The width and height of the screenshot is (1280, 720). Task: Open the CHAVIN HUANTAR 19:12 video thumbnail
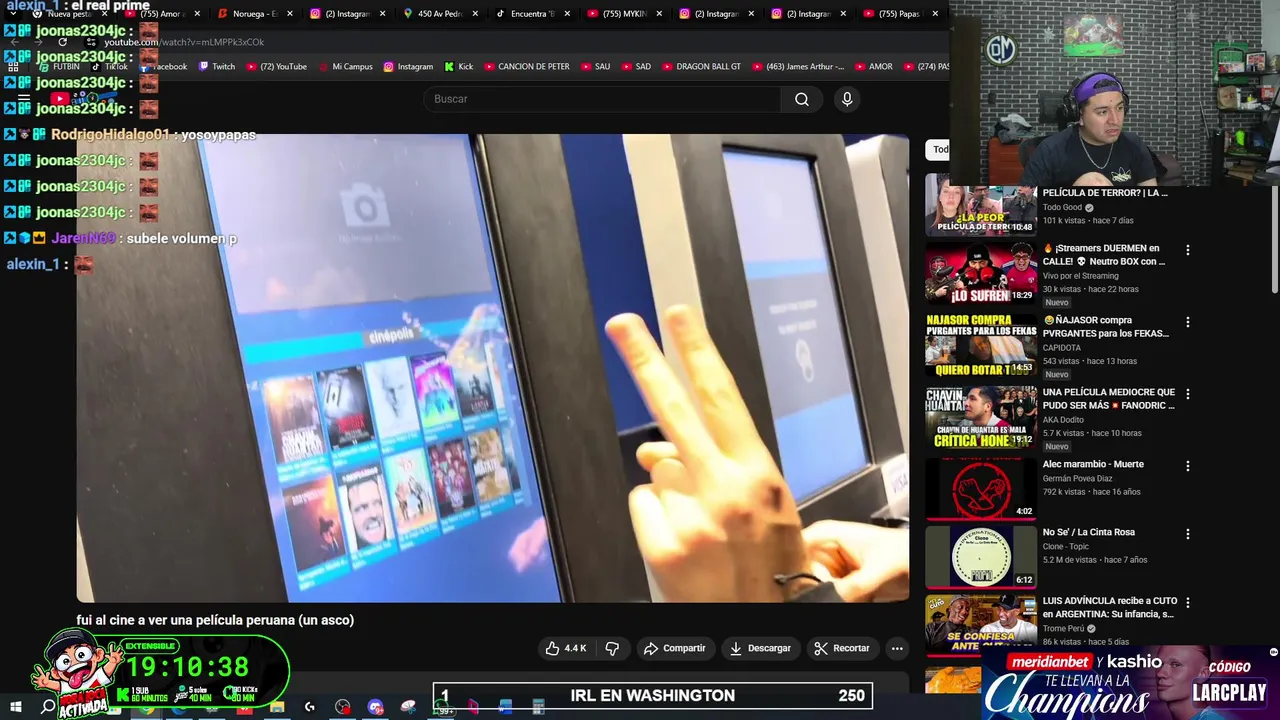point(981,417)
